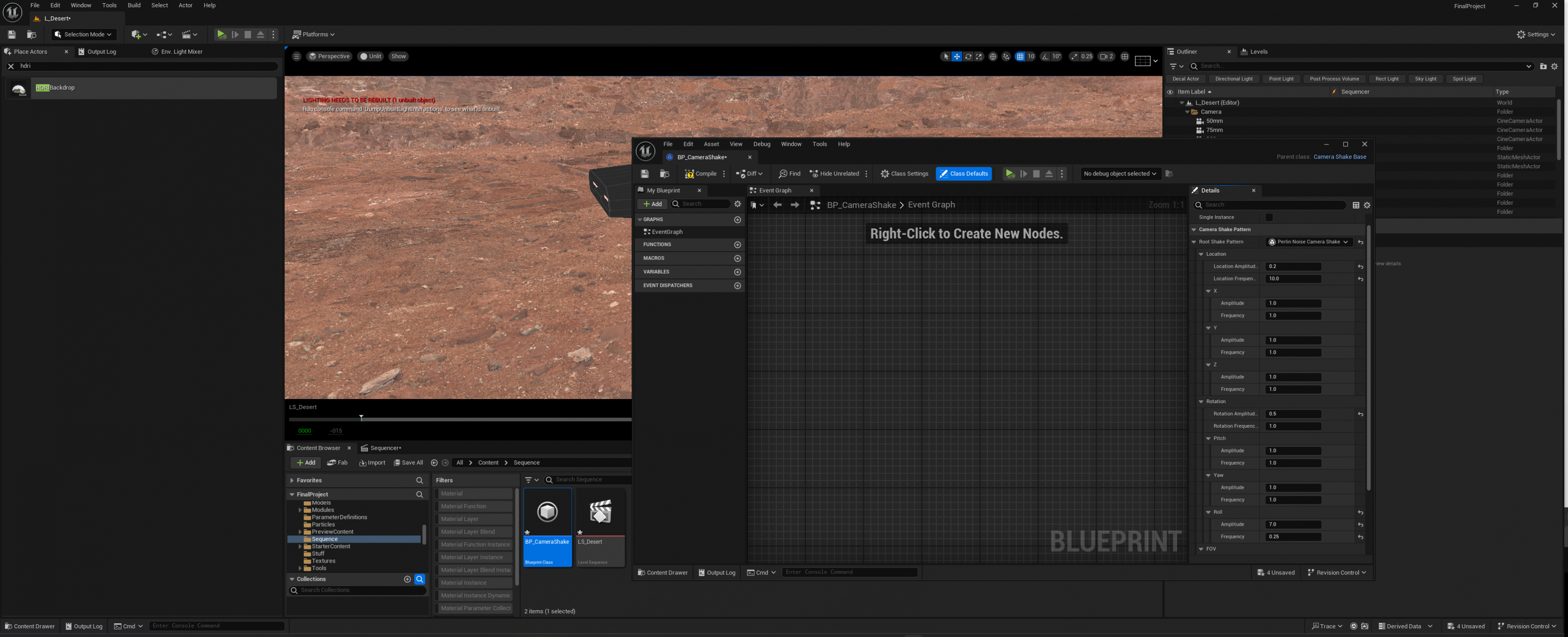Open the debug object selection dropdown

[x=1119, y=174]
